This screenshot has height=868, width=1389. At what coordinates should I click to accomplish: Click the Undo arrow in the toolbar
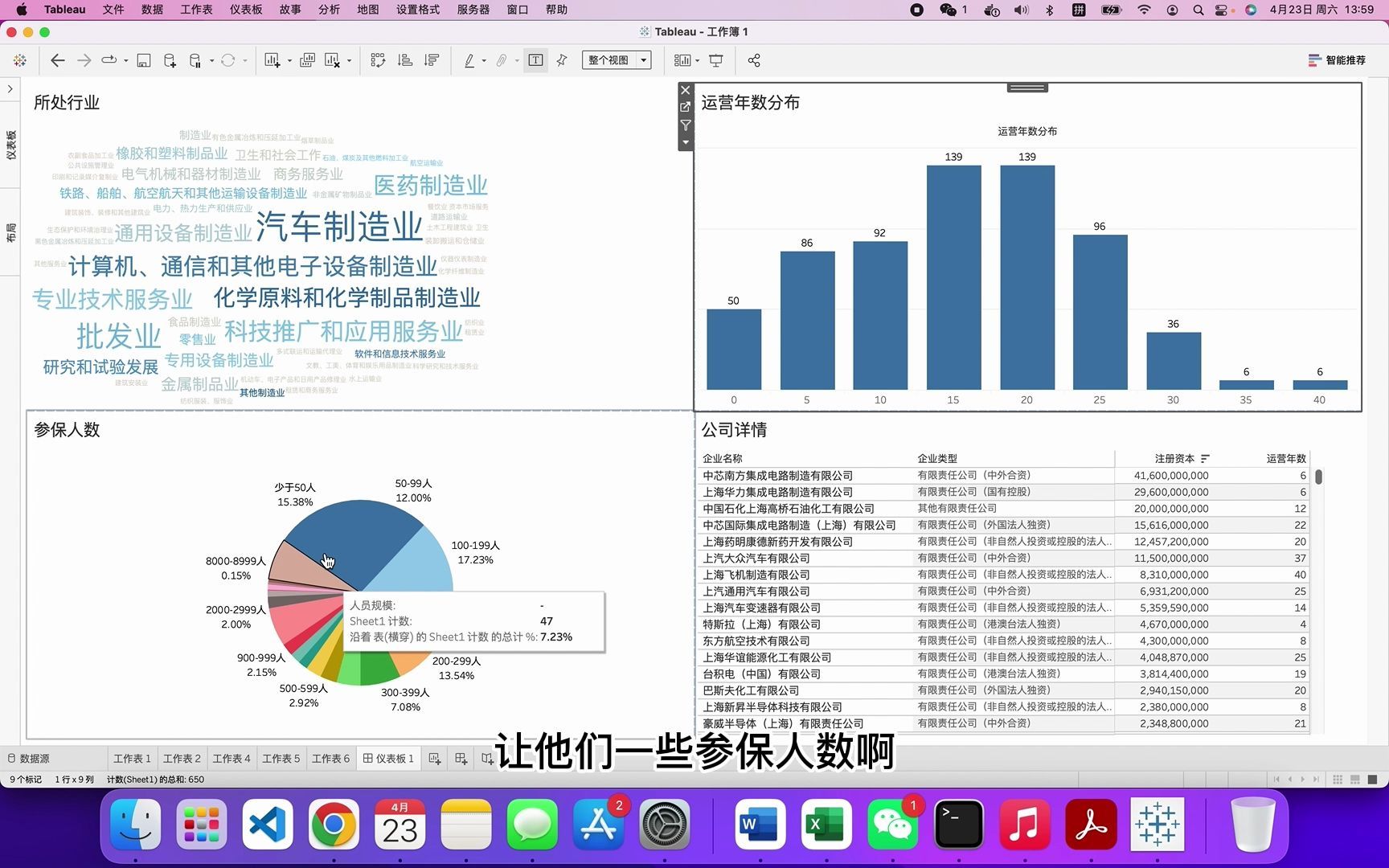coord(56,60)
